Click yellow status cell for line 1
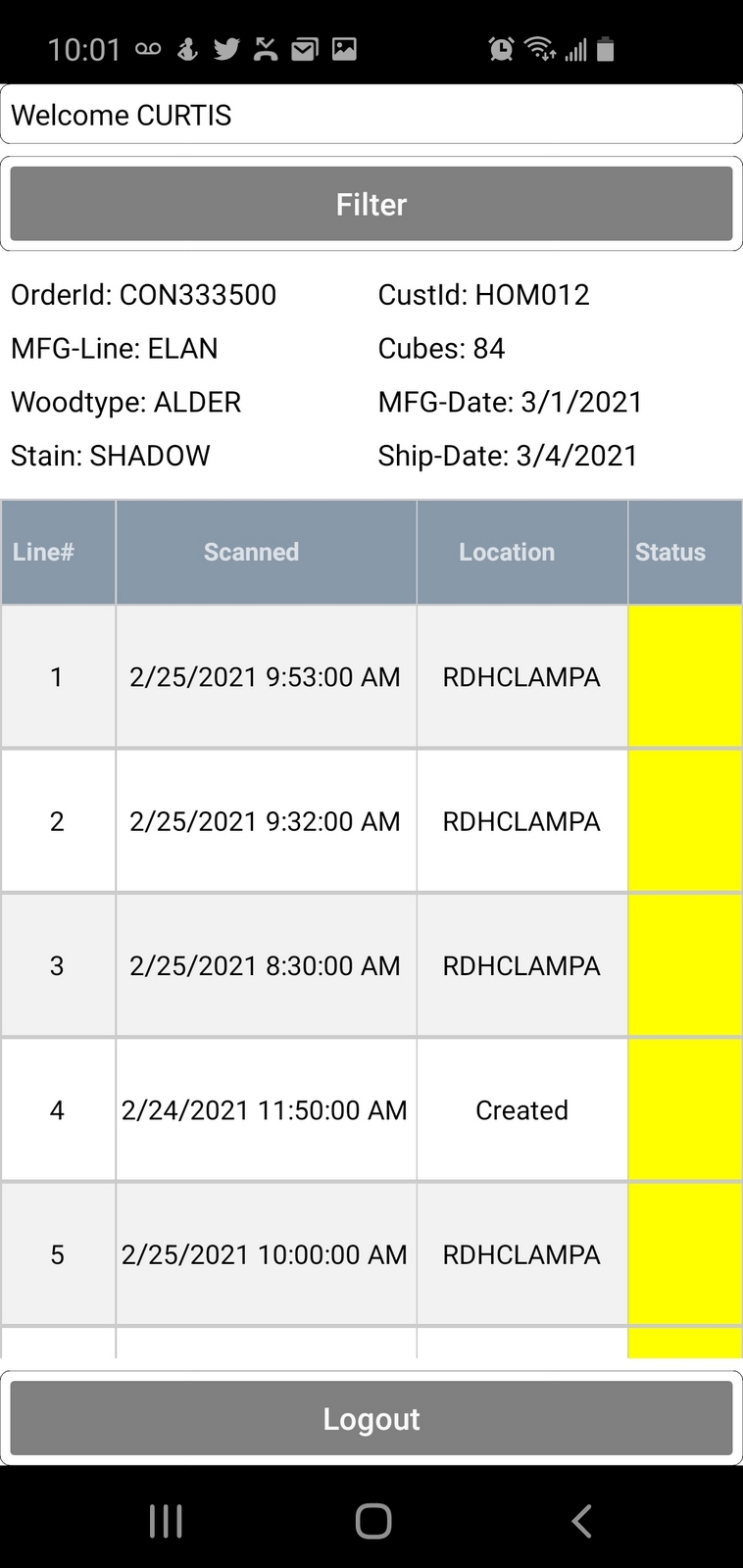 click(684, 677)
